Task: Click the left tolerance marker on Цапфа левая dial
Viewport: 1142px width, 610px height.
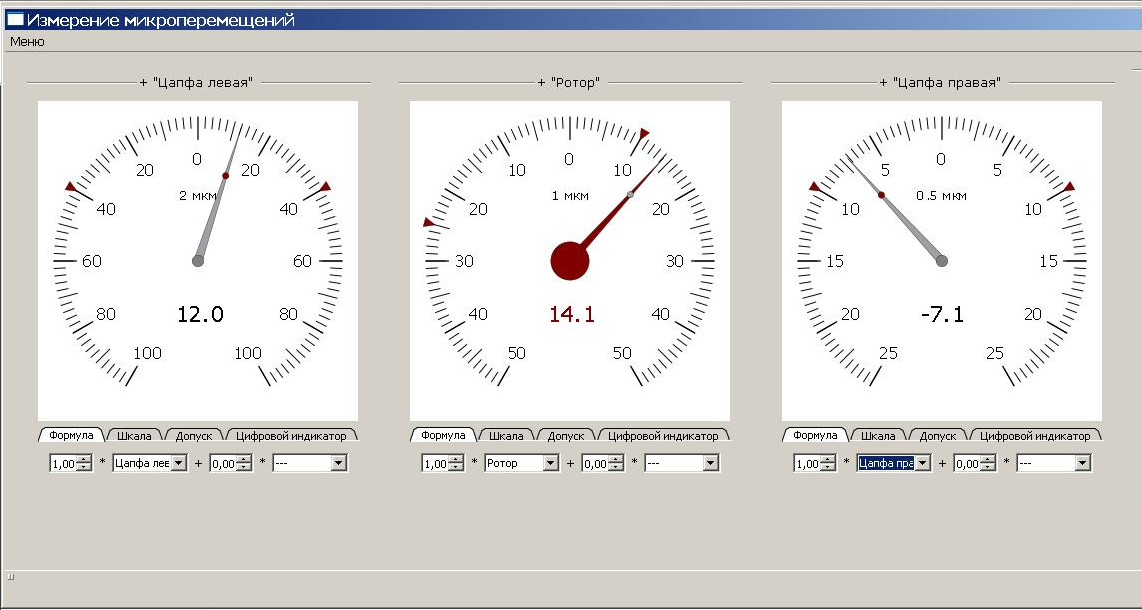Action: pyautogui.click(x=70, y=187)
